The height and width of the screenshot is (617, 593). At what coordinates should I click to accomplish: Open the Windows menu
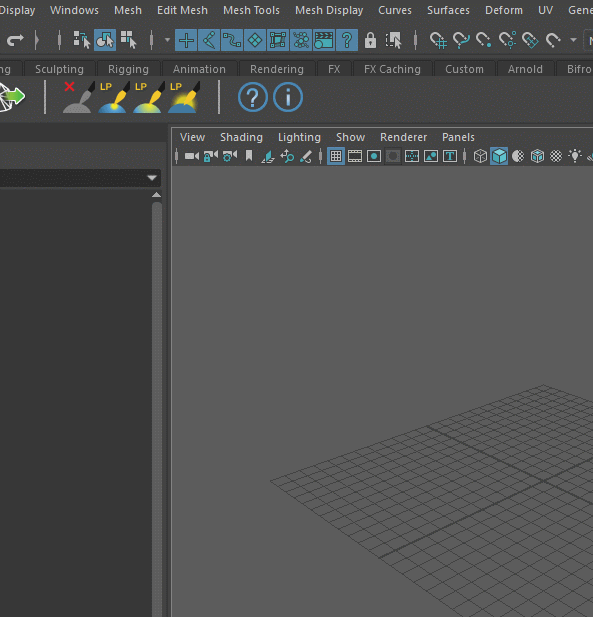[74, 10]
